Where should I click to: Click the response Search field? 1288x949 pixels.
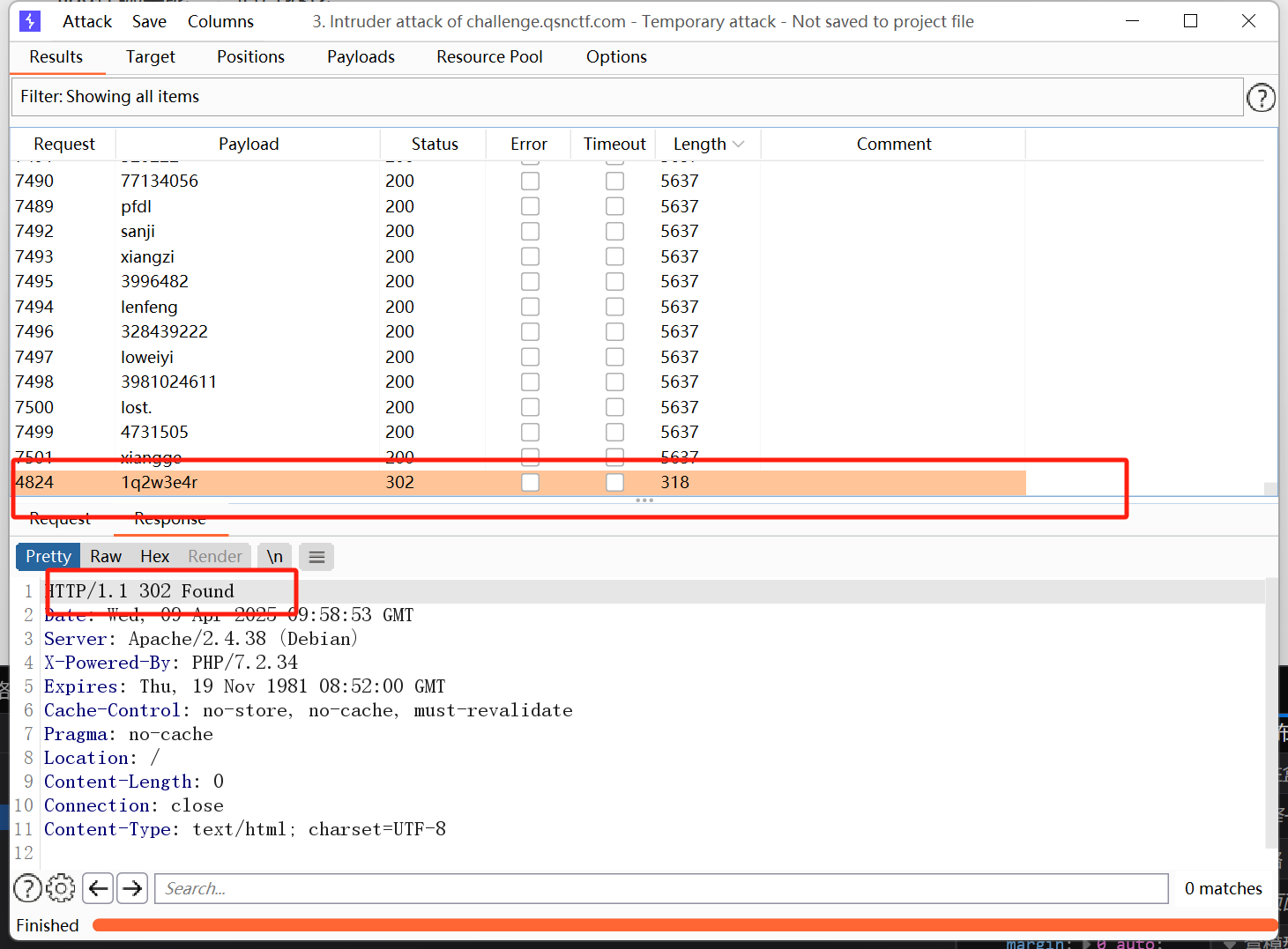661,888
